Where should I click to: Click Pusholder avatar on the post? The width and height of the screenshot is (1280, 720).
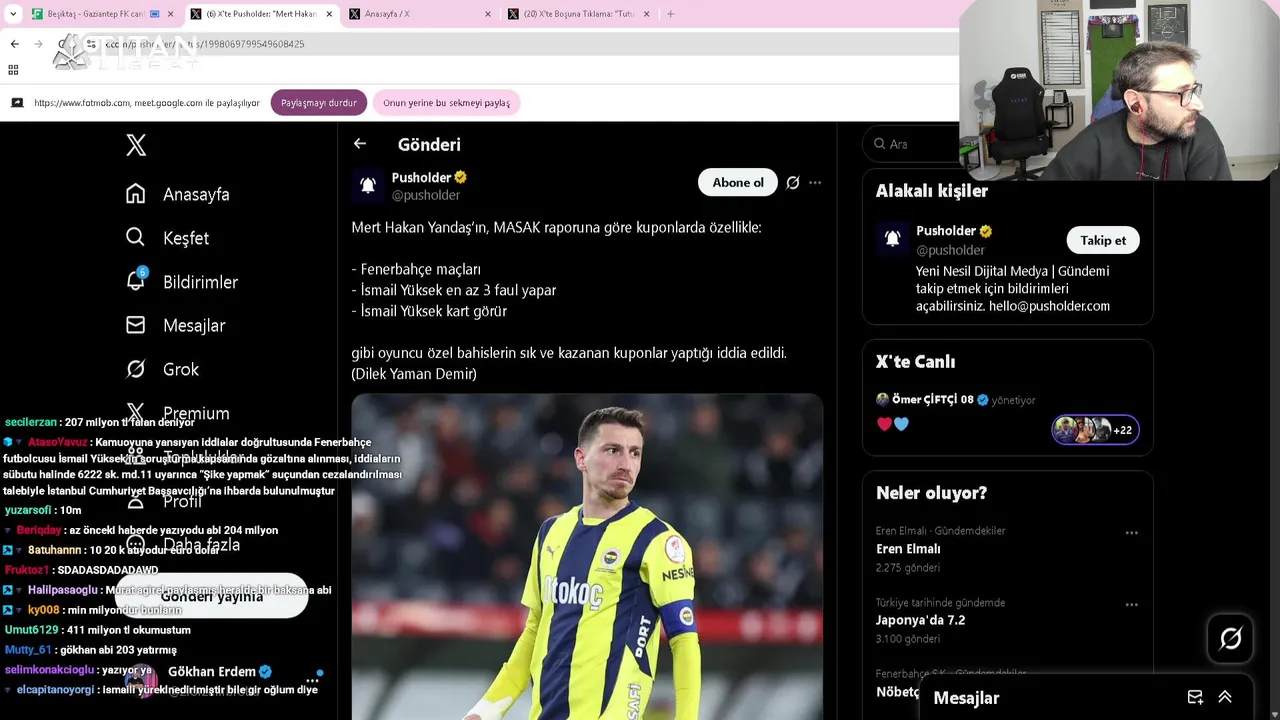click(367, 185)
